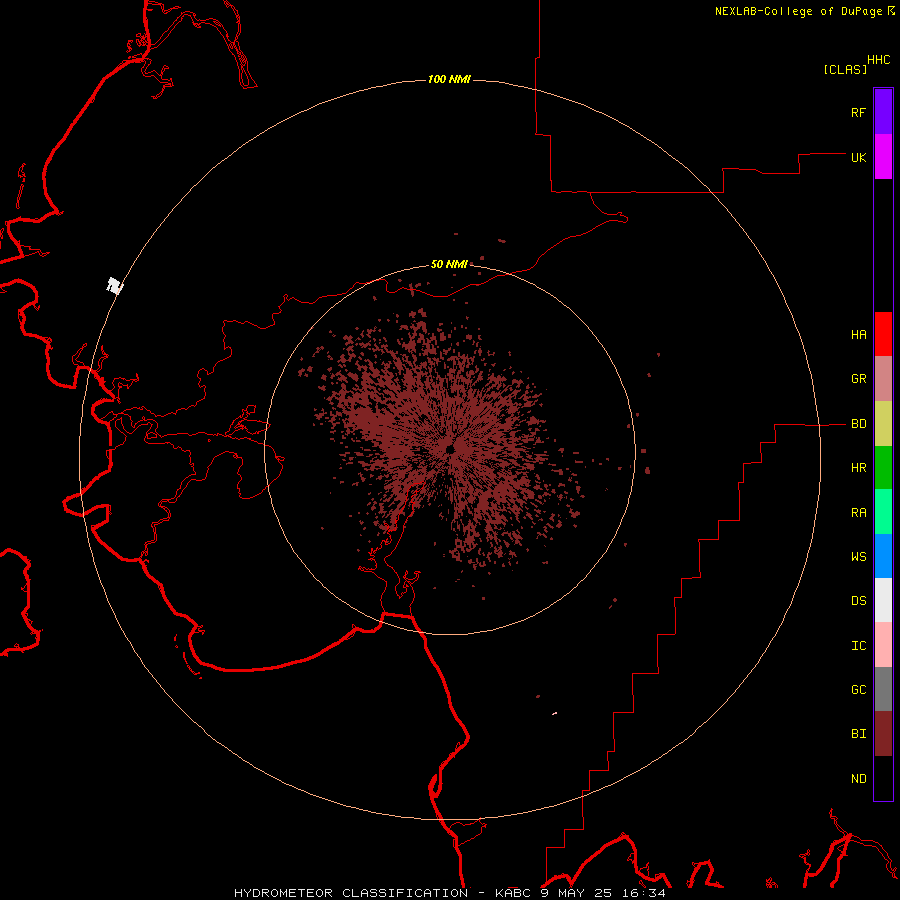Click the HHC product label
The image size is (900, 900).
[x=878, y=60]
